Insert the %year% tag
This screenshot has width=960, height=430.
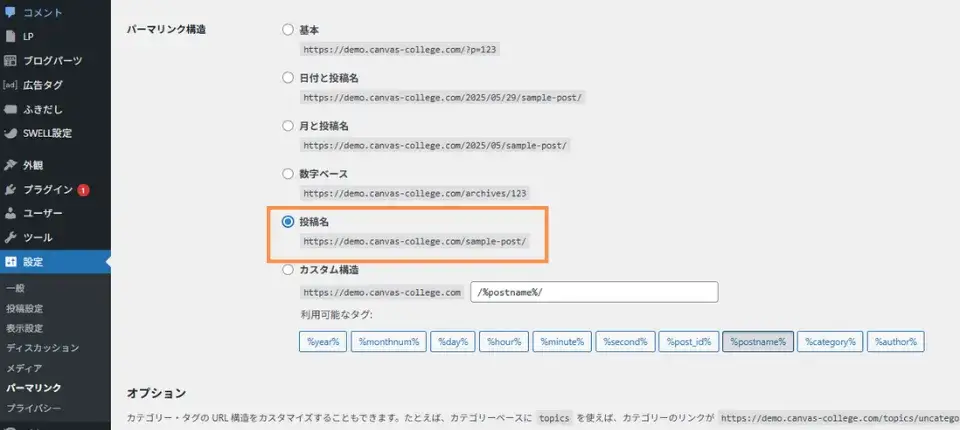(323, 342)
